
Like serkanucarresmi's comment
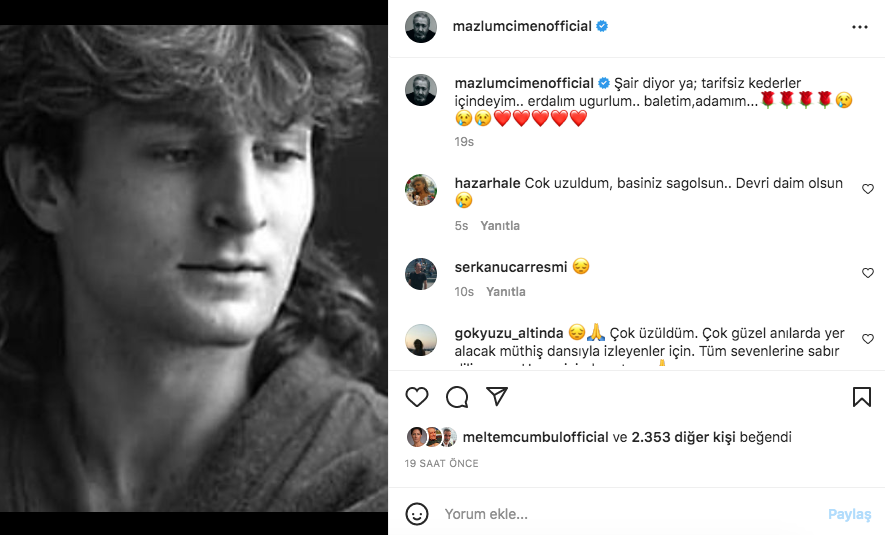[868, 273]
